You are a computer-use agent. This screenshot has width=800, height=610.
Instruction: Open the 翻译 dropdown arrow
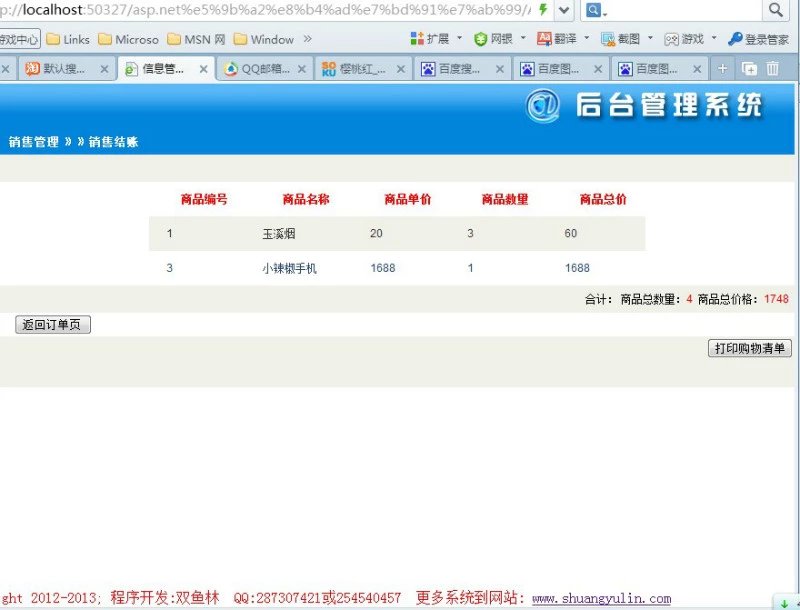tap(586, 38)
